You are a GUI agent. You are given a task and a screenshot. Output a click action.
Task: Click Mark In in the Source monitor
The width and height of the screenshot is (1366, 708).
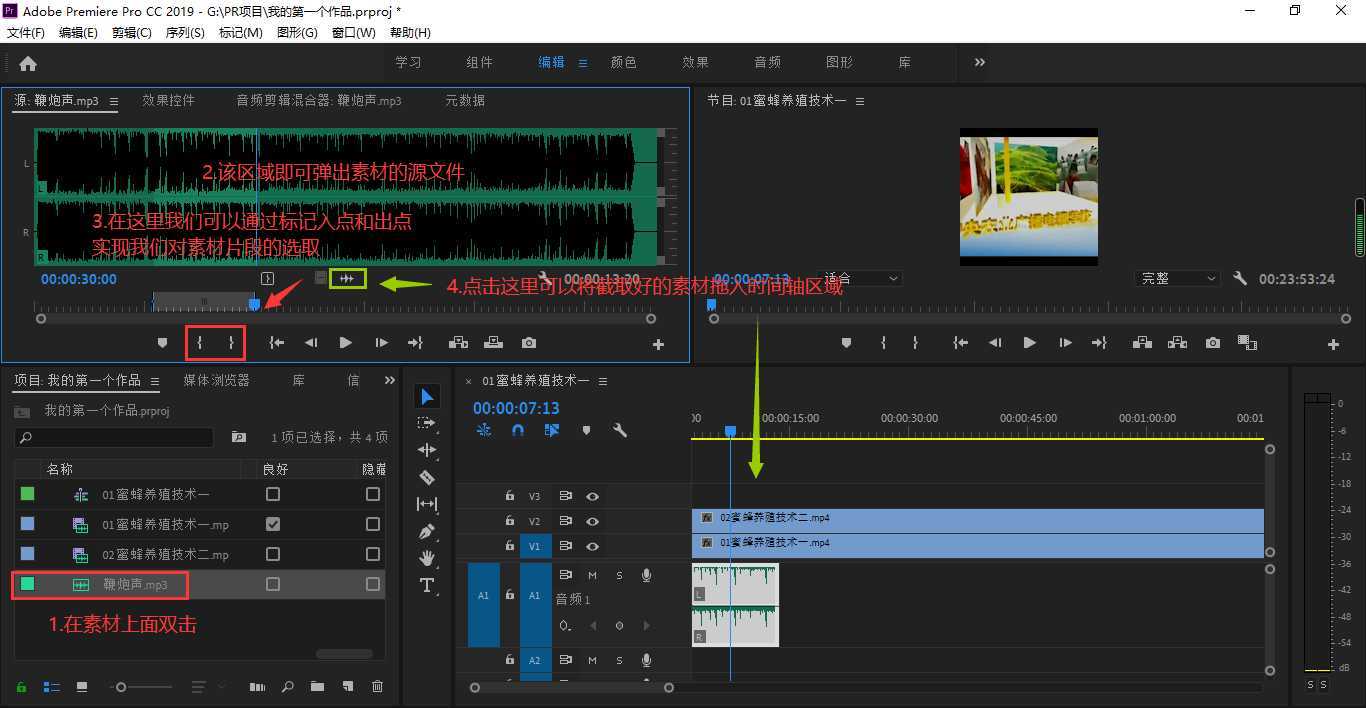click(x=200, y=343)
